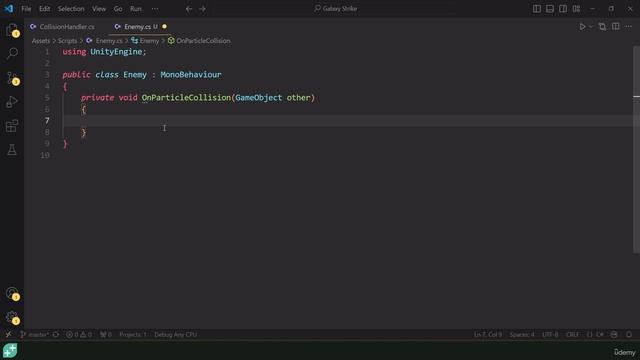Viewport: 640px width, 360px height.
Task: Open the run options dropdown arrow
Action: [591, 27]
